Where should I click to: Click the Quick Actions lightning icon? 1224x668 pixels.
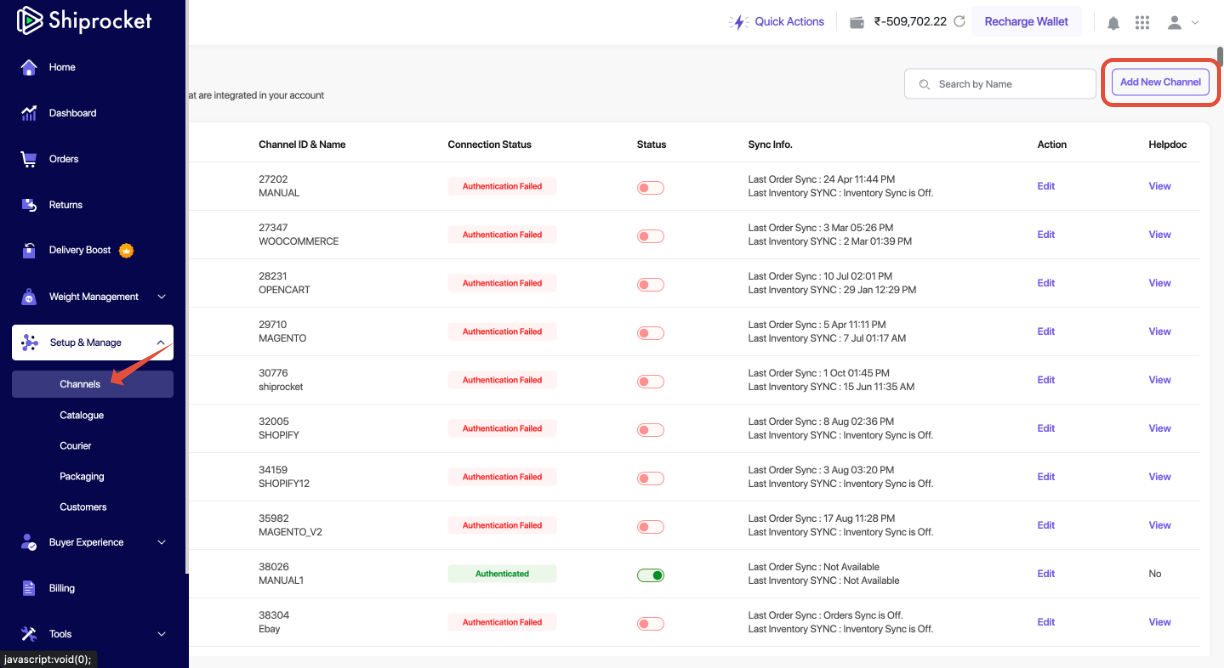tap(739, 22)
